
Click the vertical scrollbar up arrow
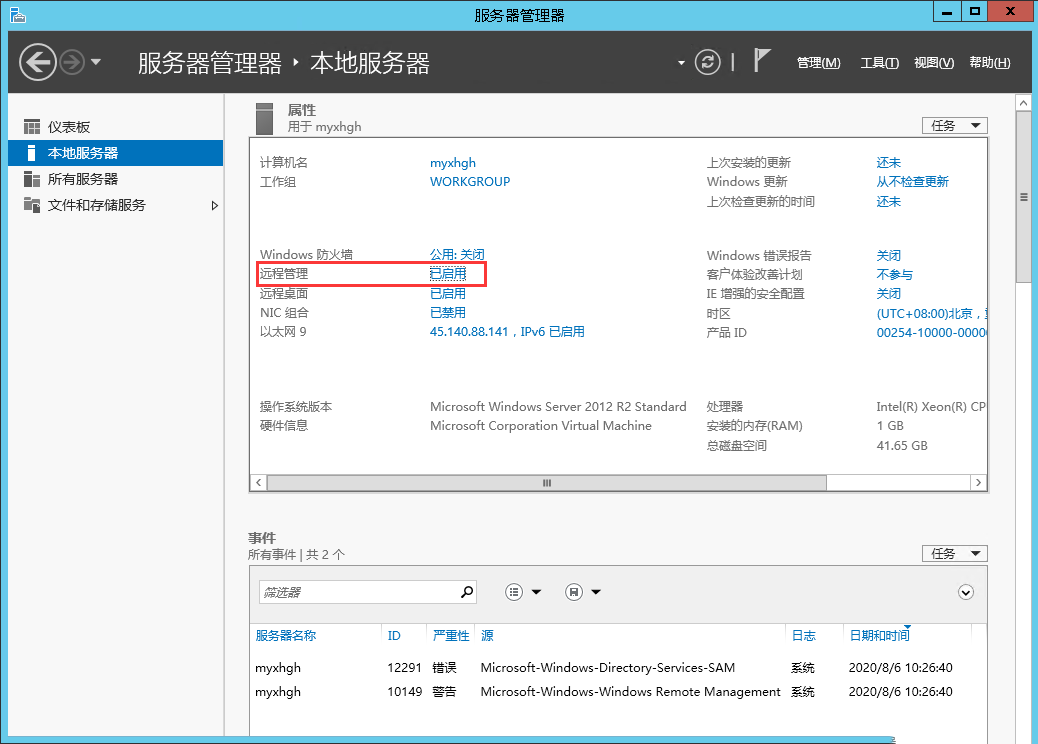coord(1023,103)
